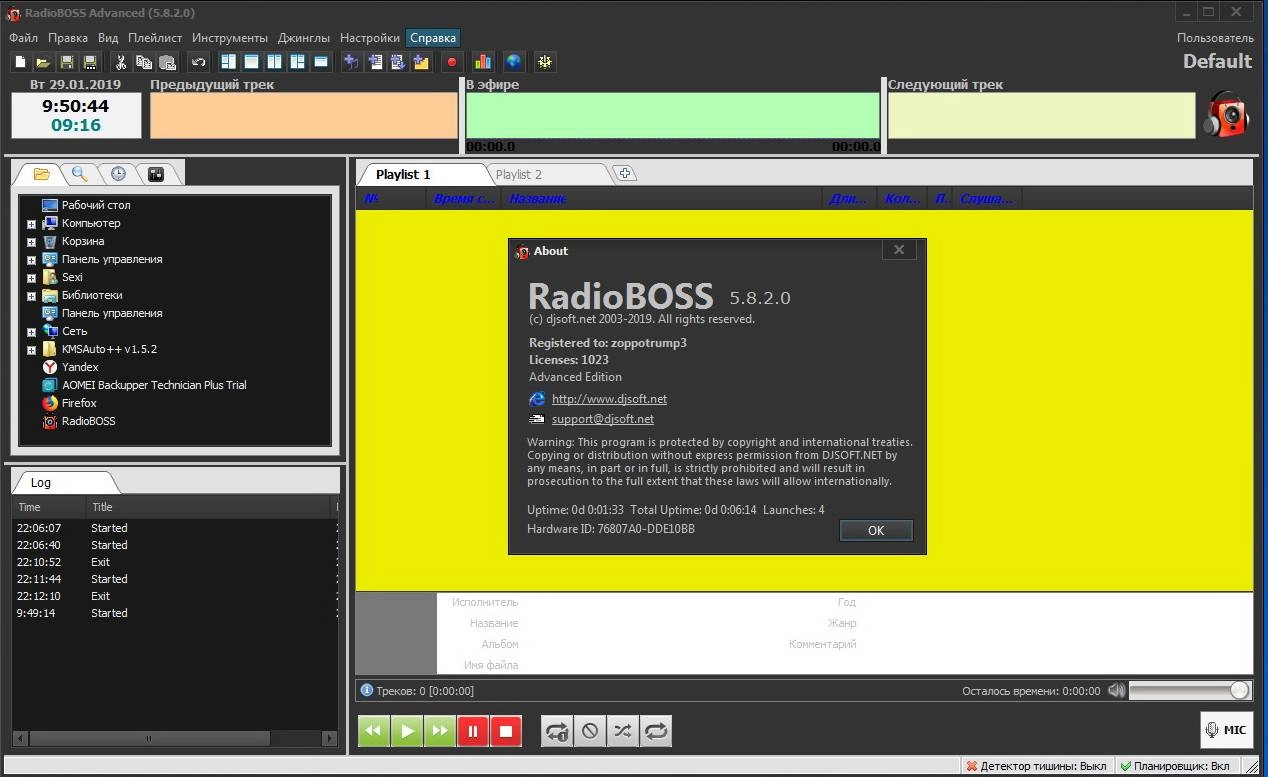Close the About dialog with X

point(899,250)
